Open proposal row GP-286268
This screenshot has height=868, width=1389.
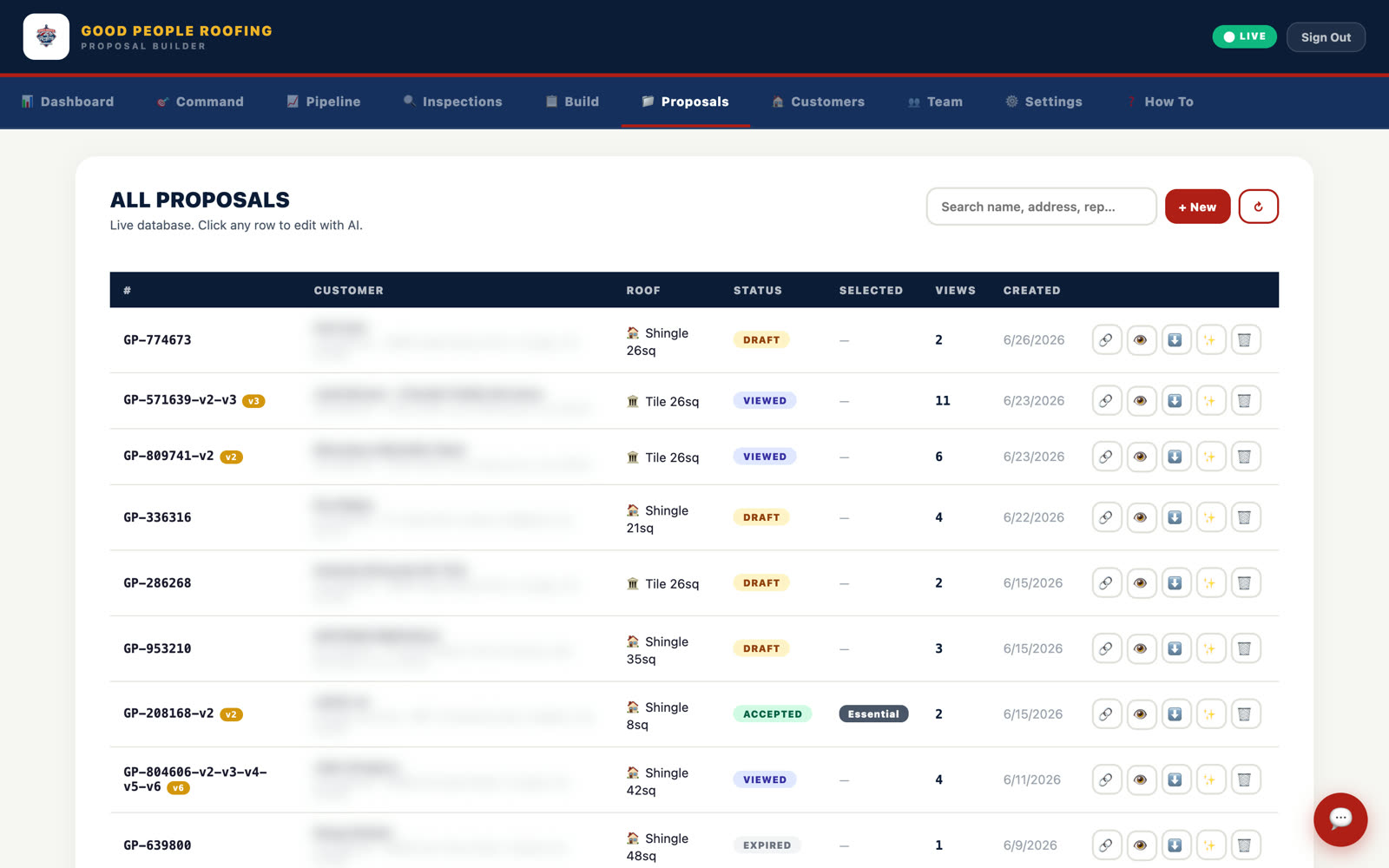(x=694, y=583)
